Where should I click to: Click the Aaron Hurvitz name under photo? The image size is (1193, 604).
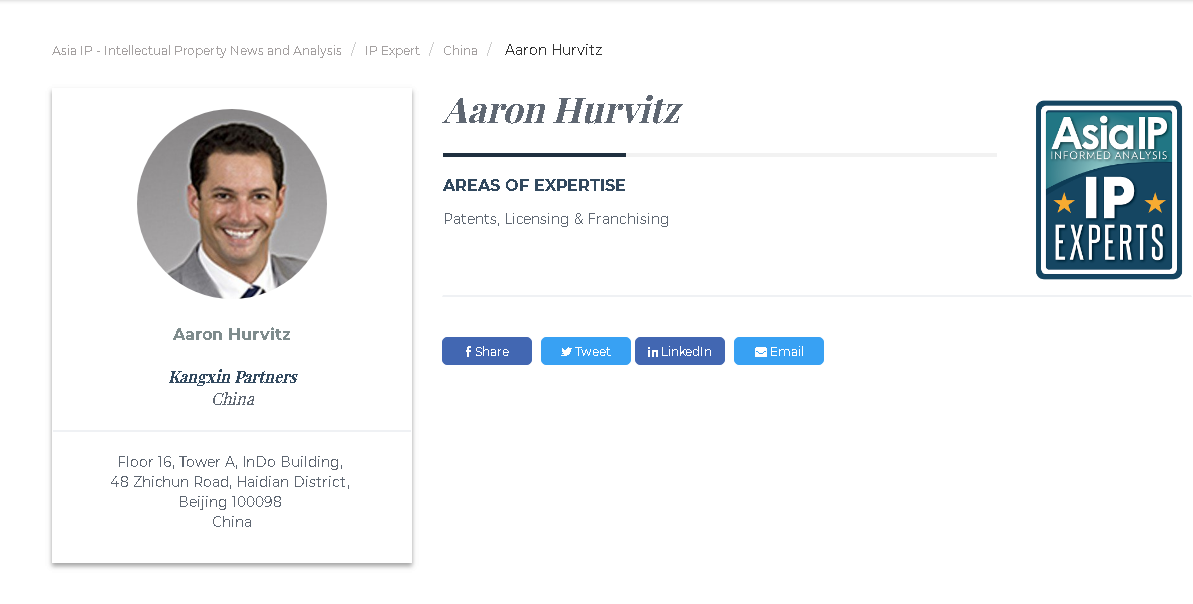[x=232, y=334]
